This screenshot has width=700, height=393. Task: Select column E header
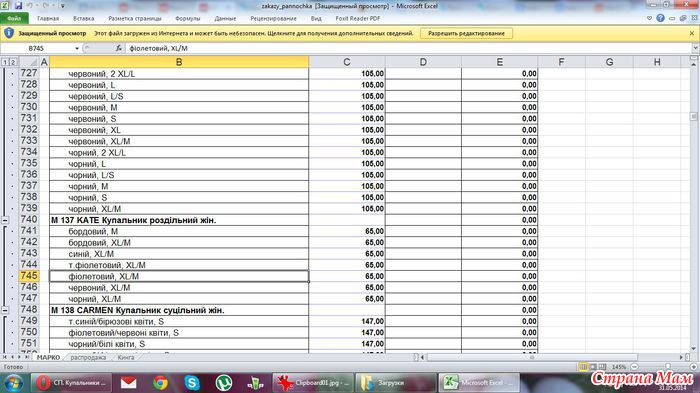[500, 62]
